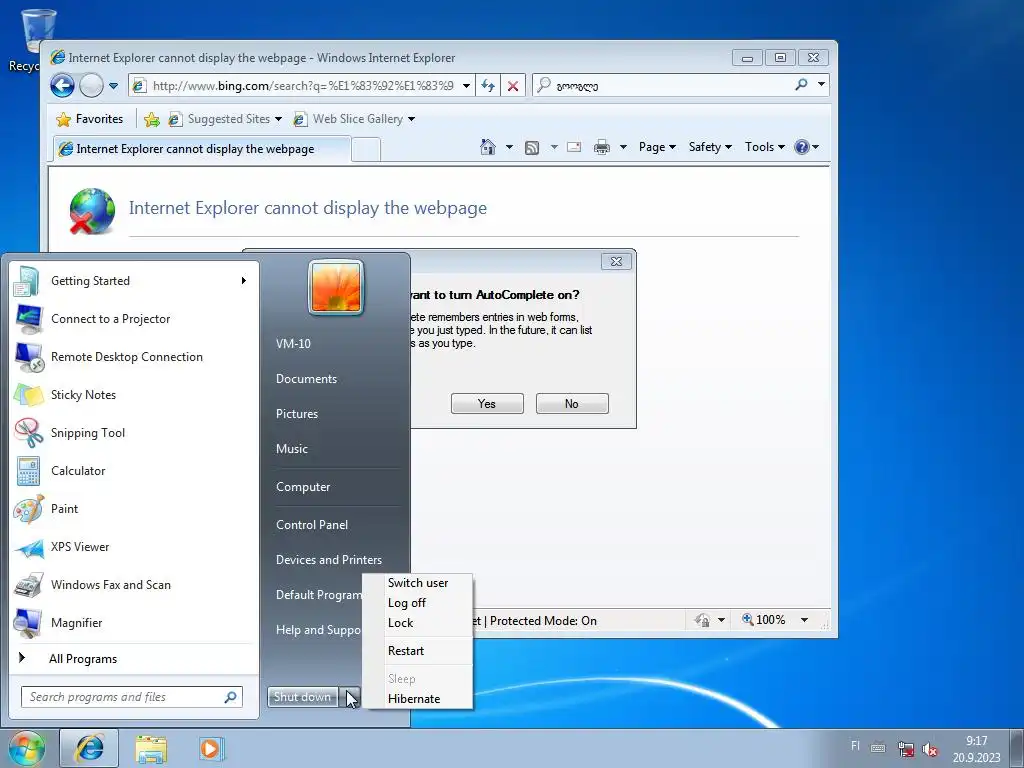
Task: Click No in AutoComplete dialog
Action: [572, 404]
